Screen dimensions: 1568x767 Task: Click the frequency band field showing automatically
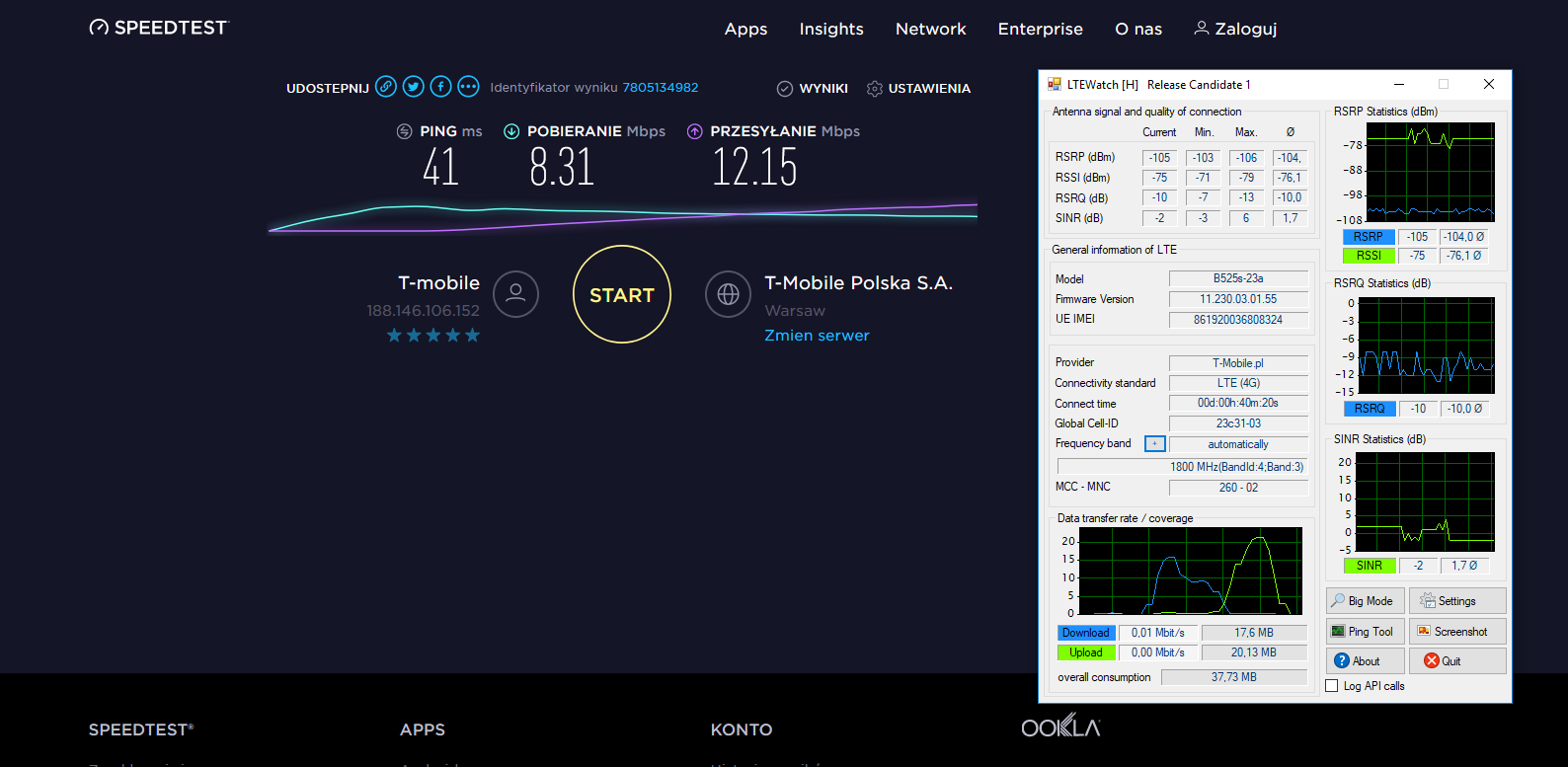1238,444
